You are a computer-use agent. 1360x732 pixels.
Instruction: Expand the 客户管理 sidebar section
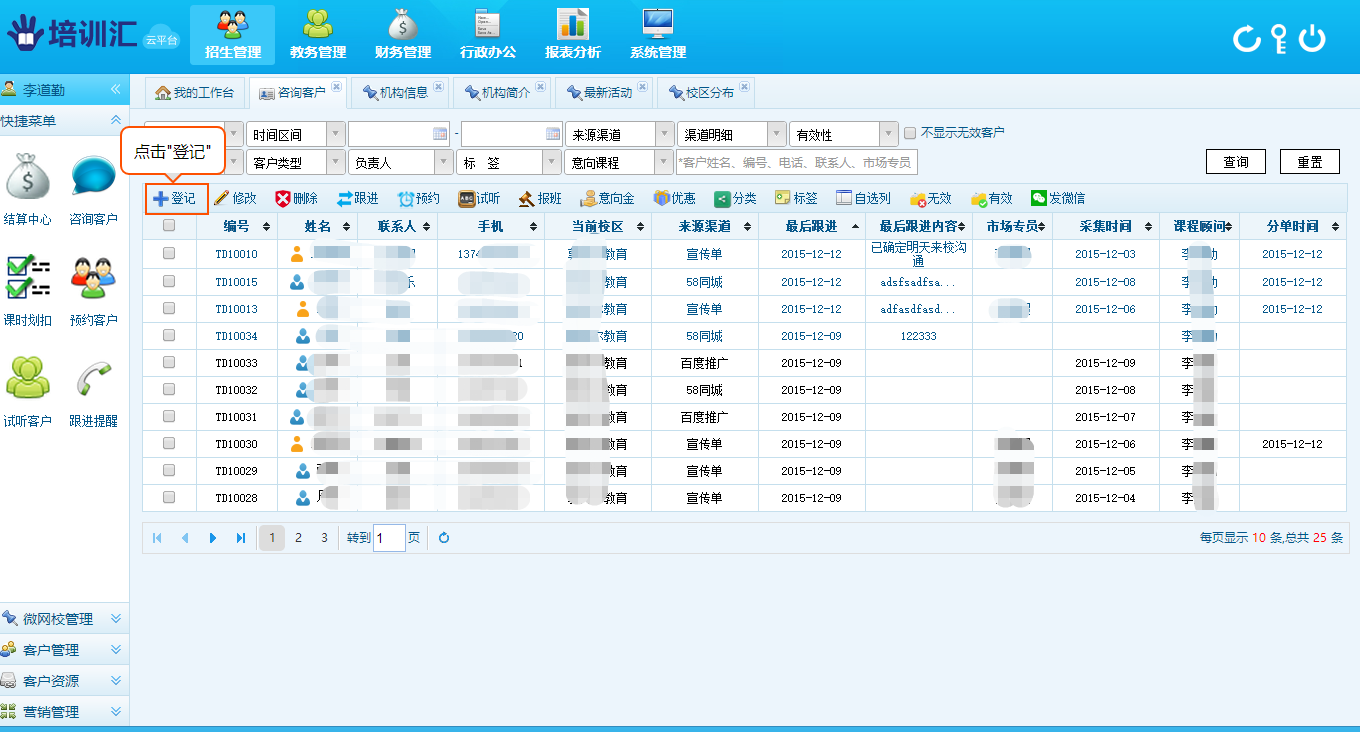tap(65, 650)
